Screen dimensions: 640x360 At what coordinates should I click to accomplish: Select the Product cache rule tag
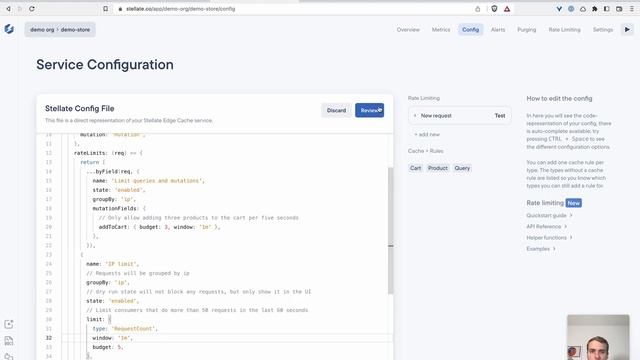click(438, 168)
